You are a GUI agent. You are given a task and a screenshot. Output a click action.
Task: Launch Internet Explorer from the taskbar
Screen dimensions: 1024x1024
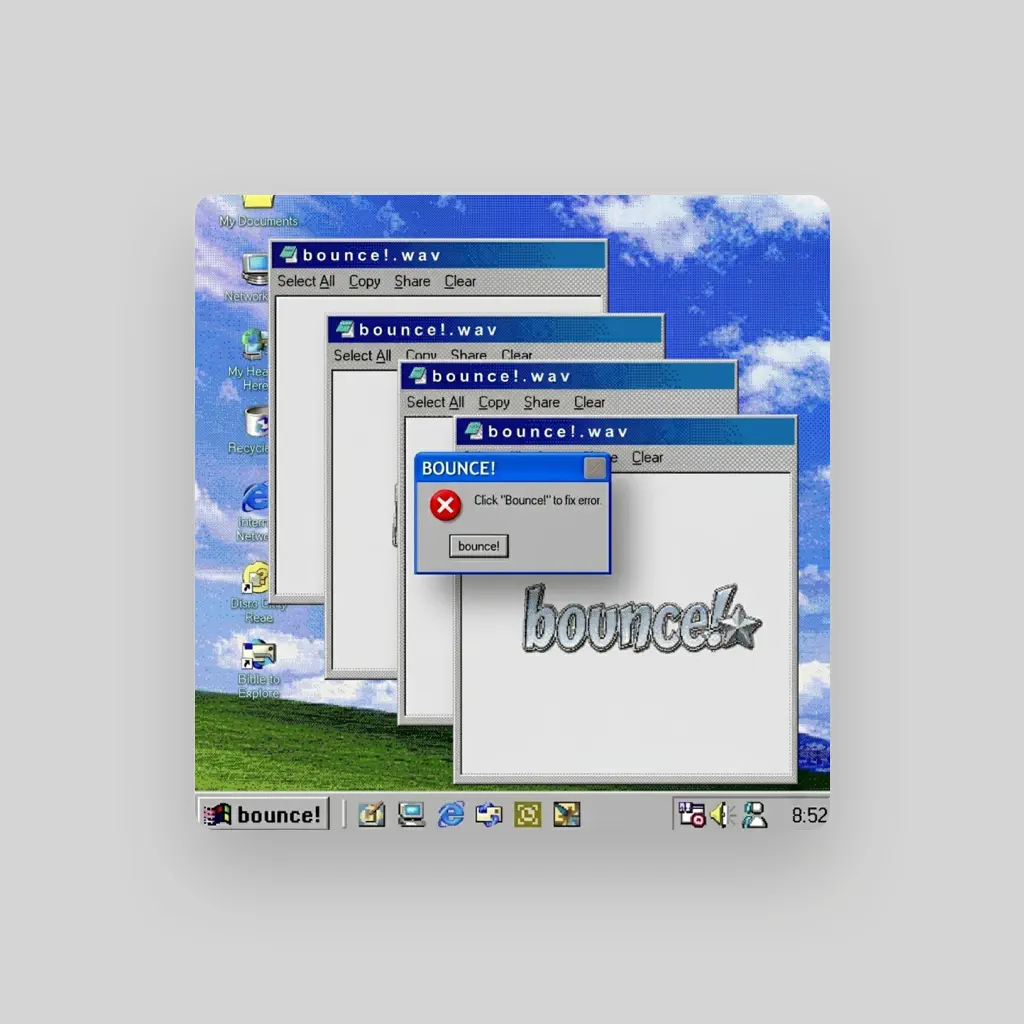[x=451, y=814]
